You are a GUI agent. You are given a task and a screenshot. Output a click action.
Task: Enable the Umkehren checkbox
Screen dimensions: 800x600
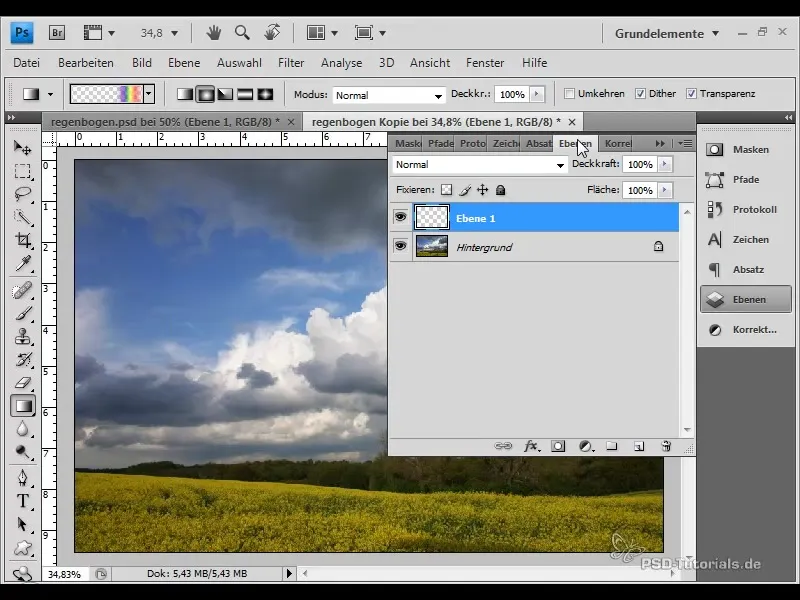(569, 94)
